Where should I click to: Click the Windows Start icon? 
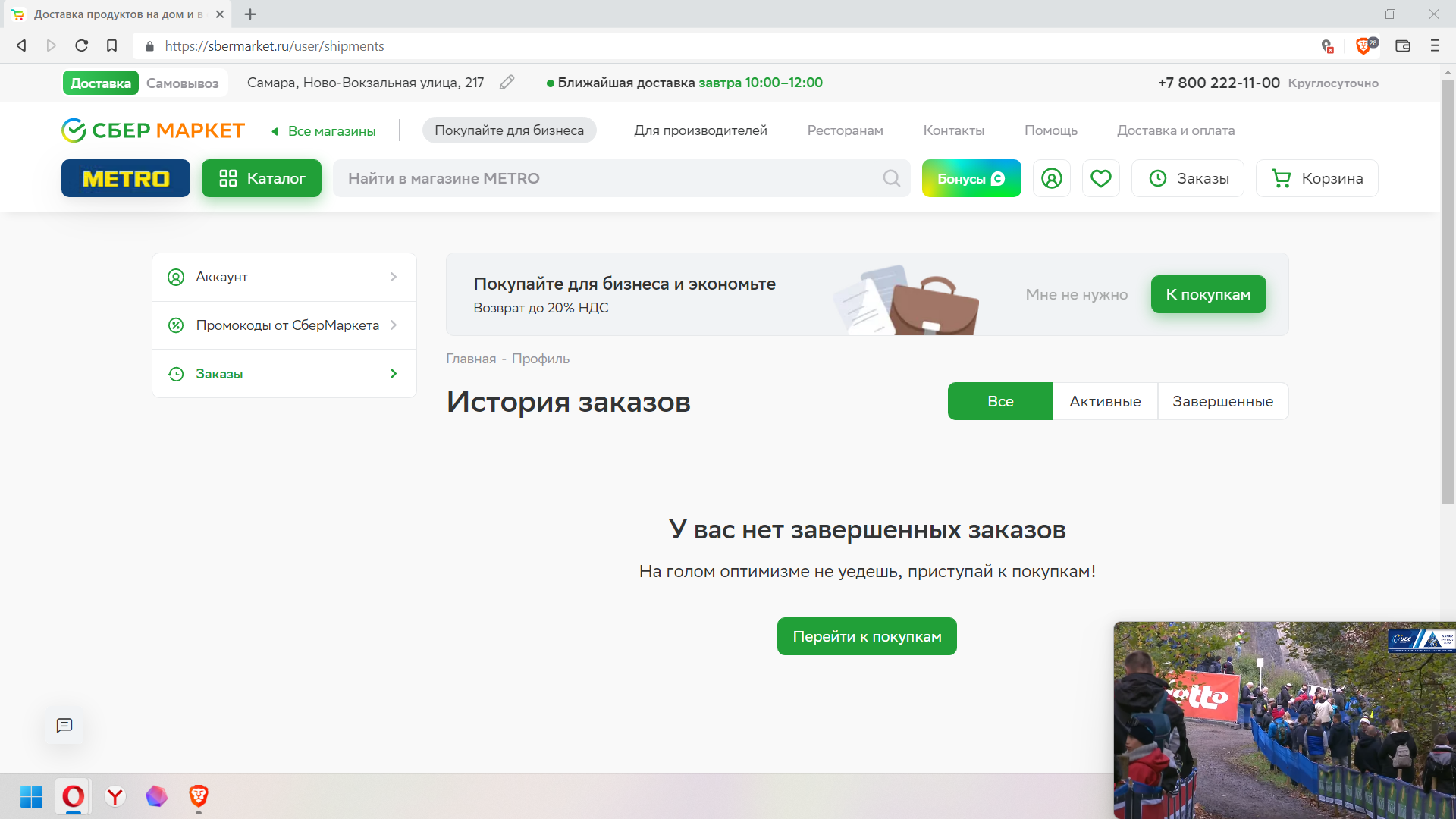click(x=31, y=796)
